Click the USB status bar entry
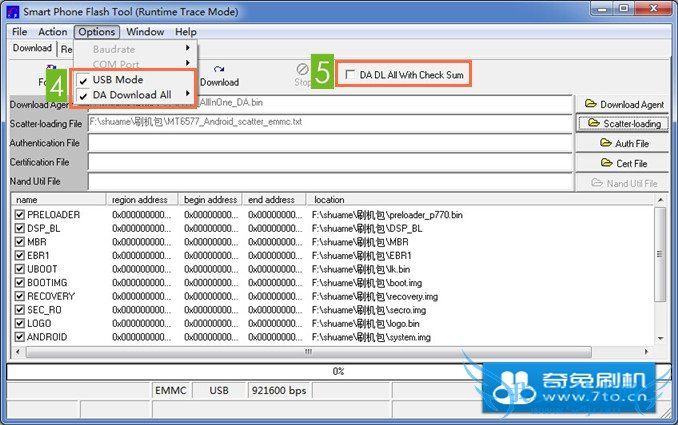The height and width of the screenshot is (425, 678). tap(219, 390)
